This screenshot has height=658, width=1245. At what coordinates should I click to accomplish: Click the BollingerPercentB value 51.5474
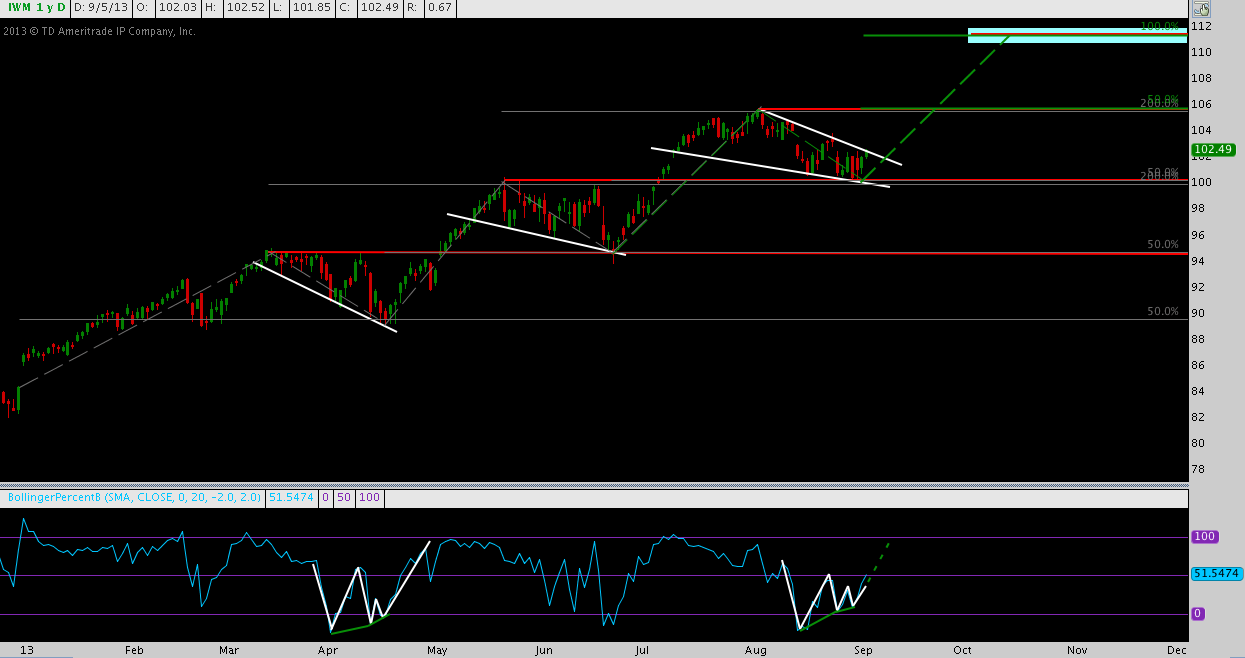(x=290, y=497)
